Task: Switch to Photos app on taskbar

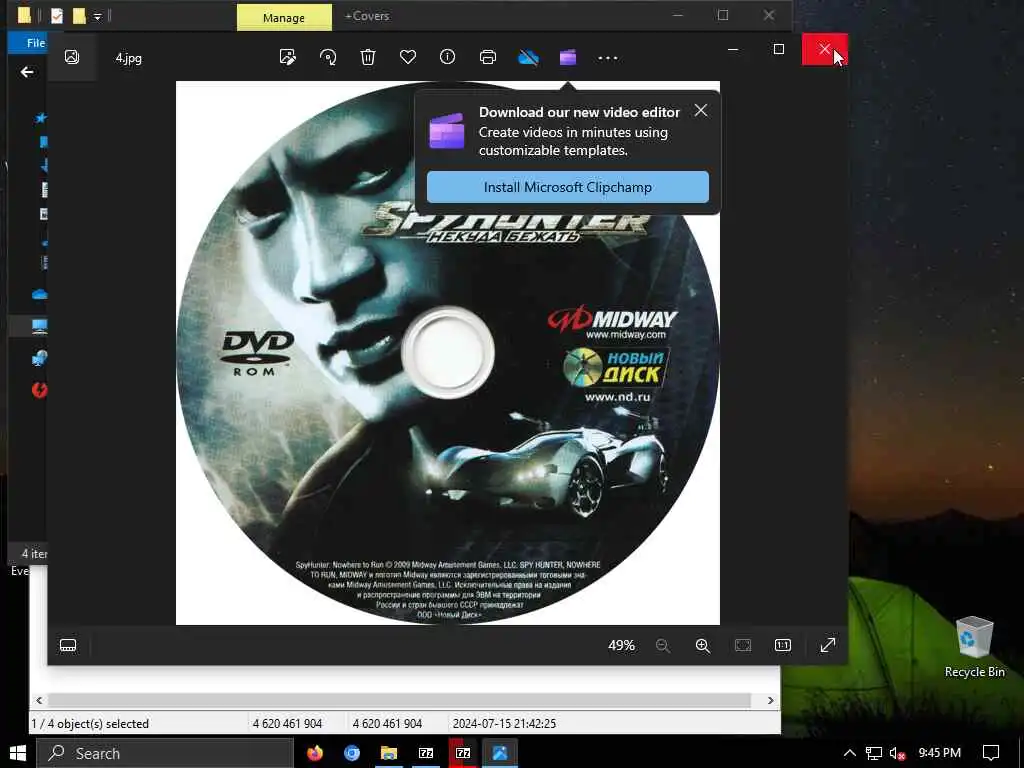Action: [500, 753]
